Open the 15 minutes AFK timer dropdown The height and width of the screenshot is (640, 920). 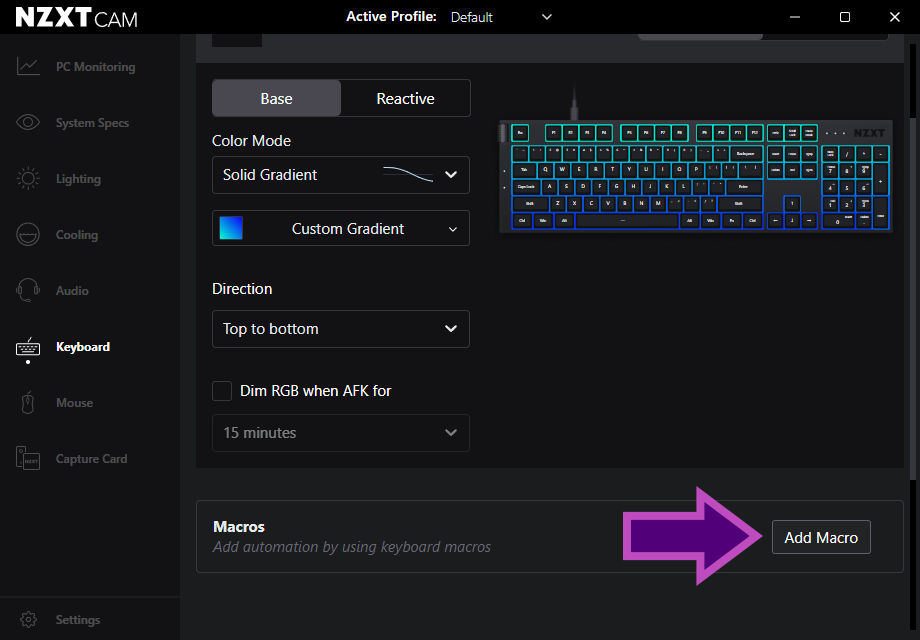[340, 432]
